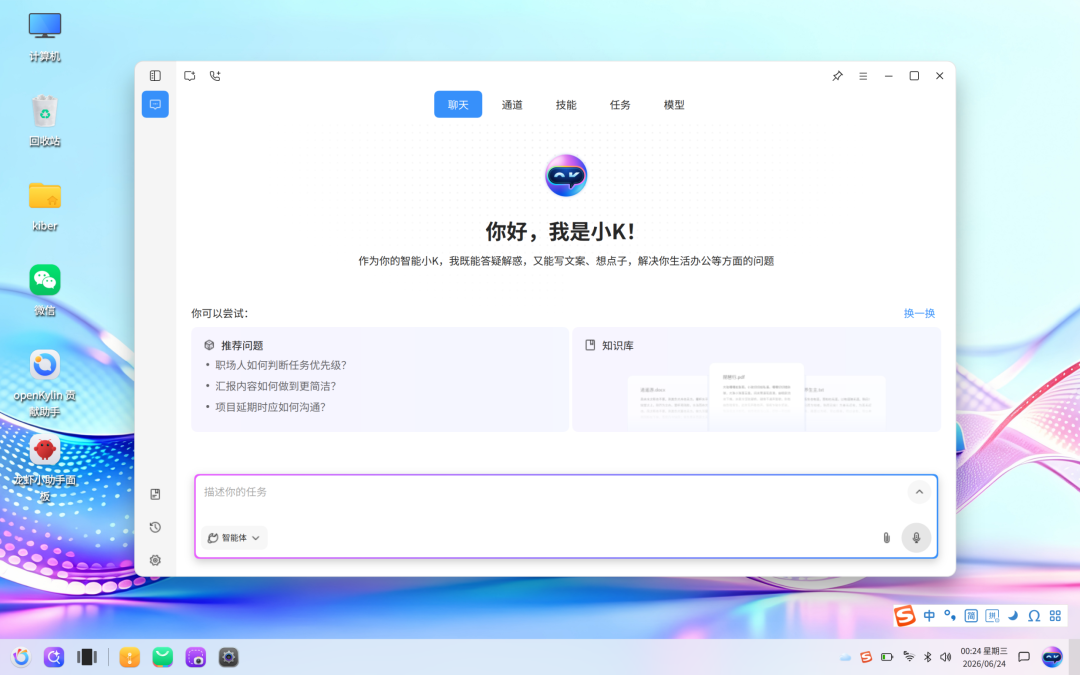Open the 计算机 desktop icon
The width and height of the screenshot is (1080, 675).
[45, 37]
